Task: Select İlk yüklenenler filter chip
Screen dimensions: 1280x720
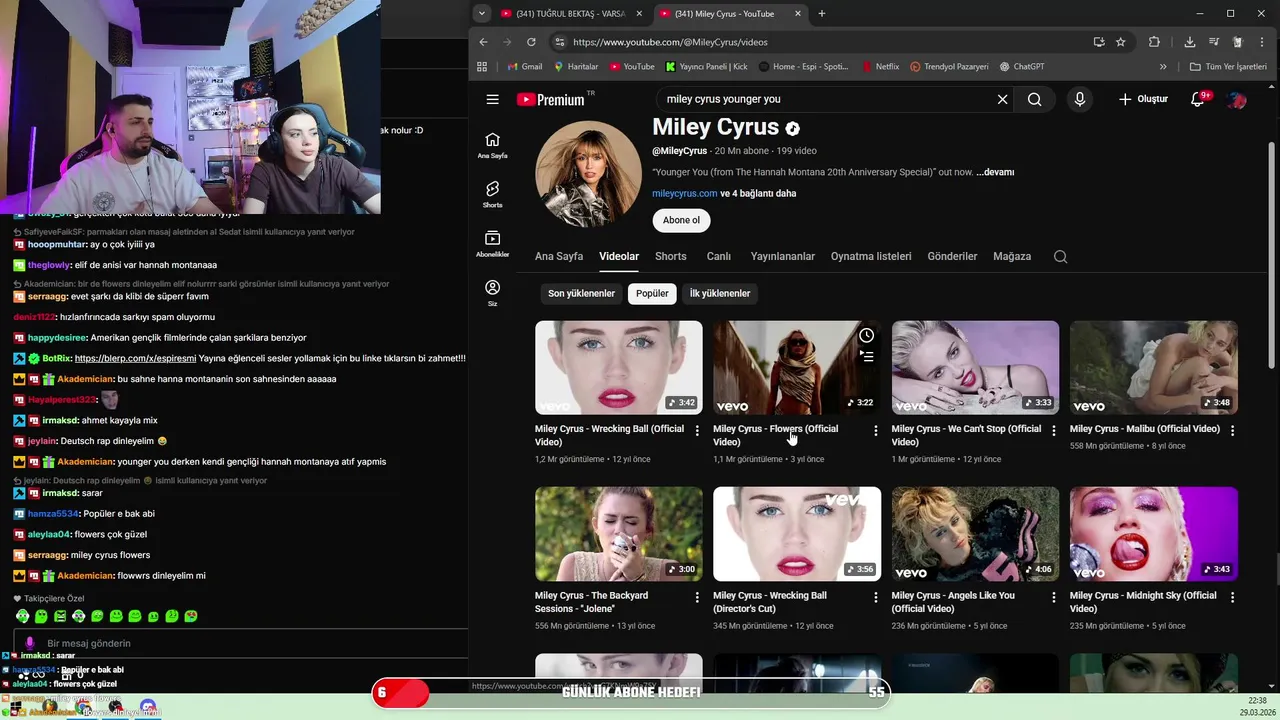Action: (x=719, y=293)
